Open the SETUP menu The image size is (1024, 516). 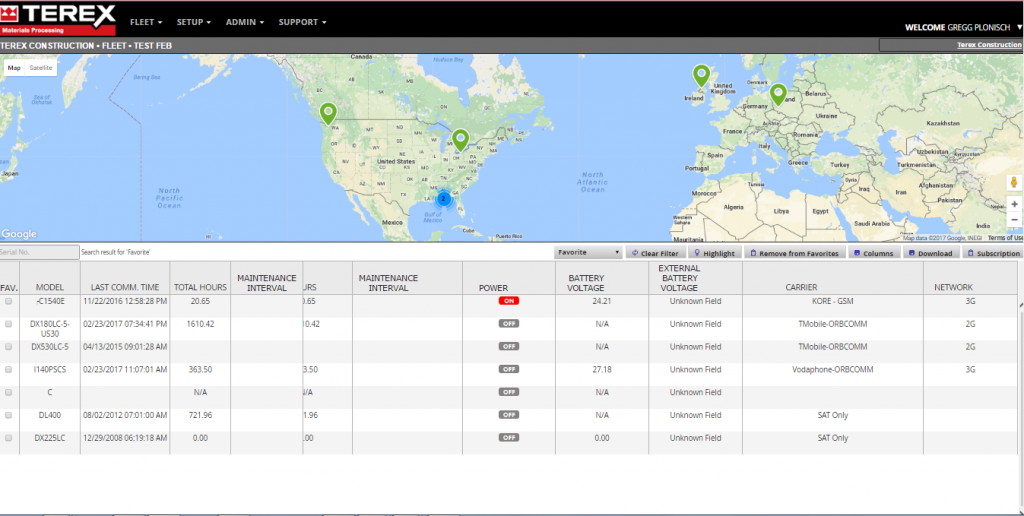194,22
